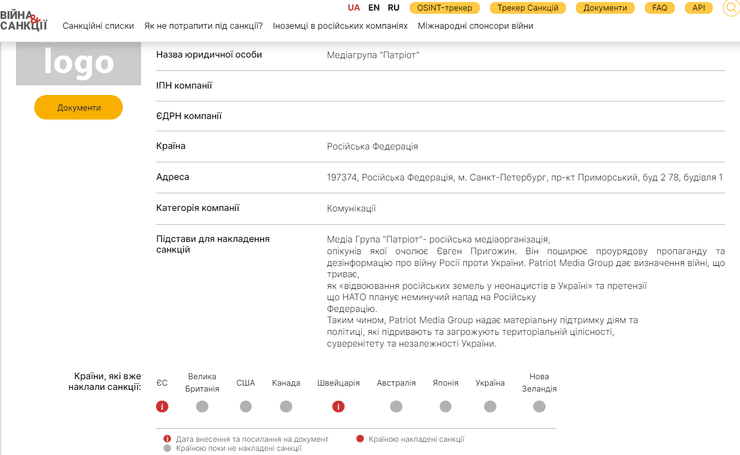Switch the site language to EN
This screenshot has height=455, width=740.
[x=374, y=8]
